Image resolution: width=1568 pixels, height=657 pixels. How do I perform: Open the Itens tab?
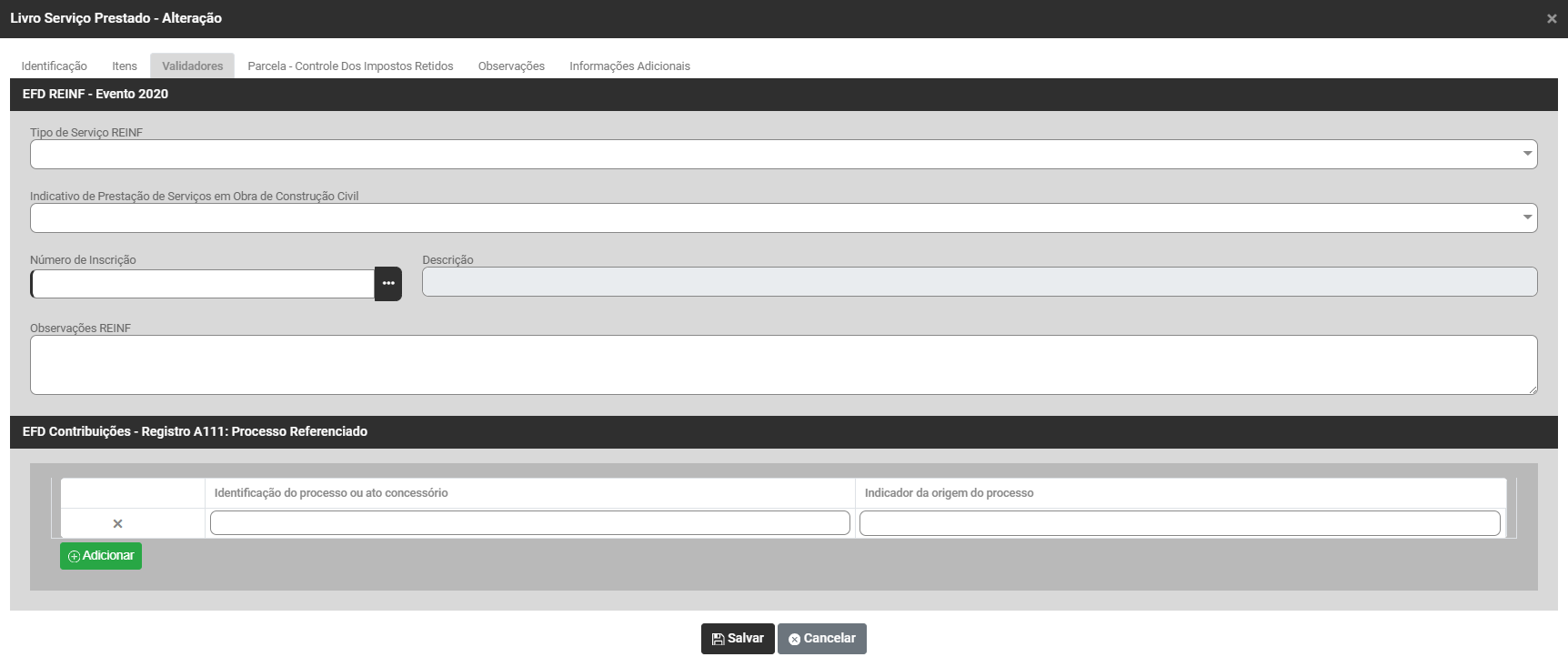click(125, 66)
